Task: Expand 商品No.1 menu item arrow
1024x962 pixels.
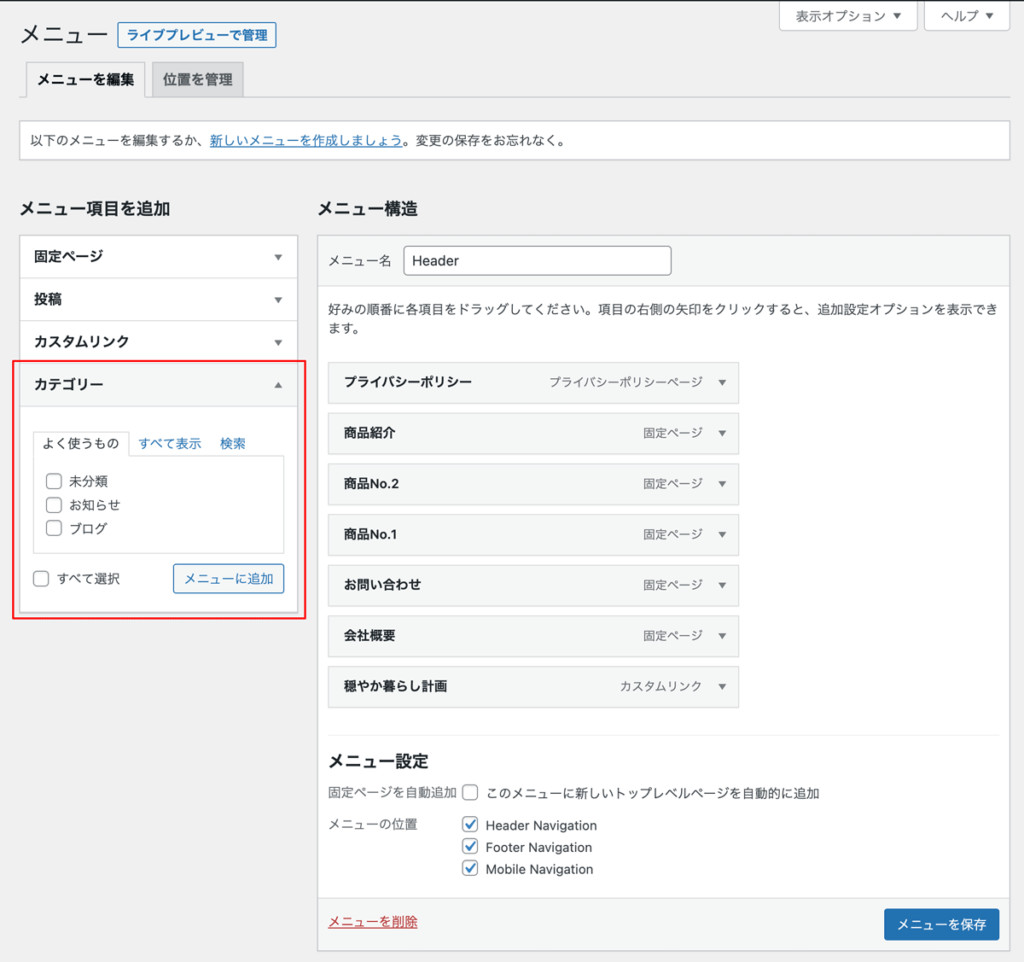Action: click(x=722, y=534)
